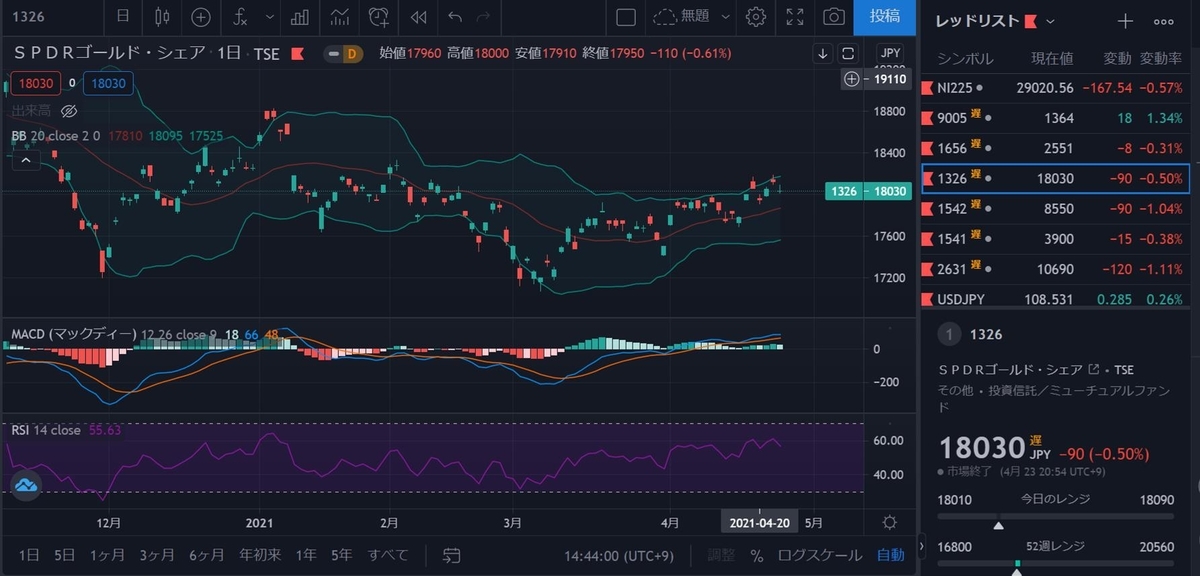The width and height of the screenshot is (1200, 576).
Task: Click the blue 投稿 publish button
Action: click(x=884, y=16)
